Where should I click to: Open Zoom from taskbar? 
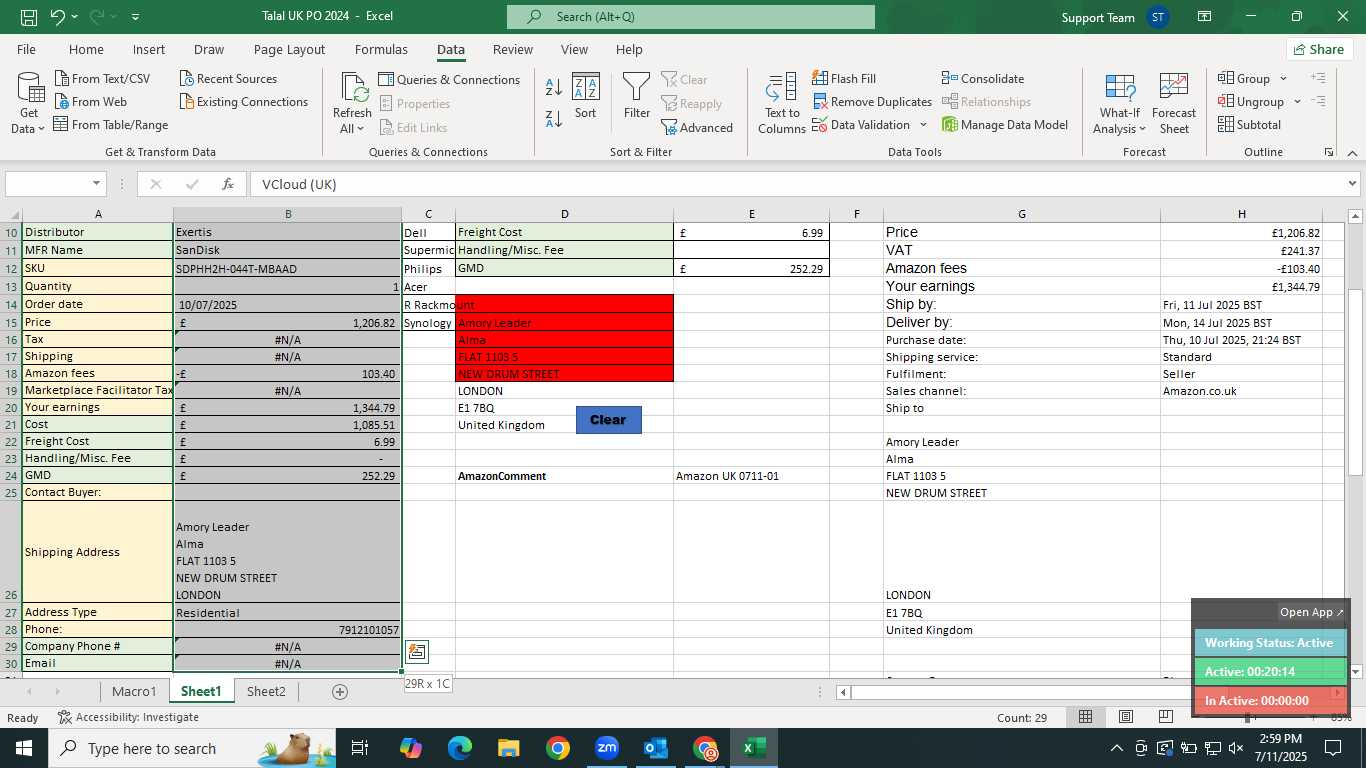point(607,748)
